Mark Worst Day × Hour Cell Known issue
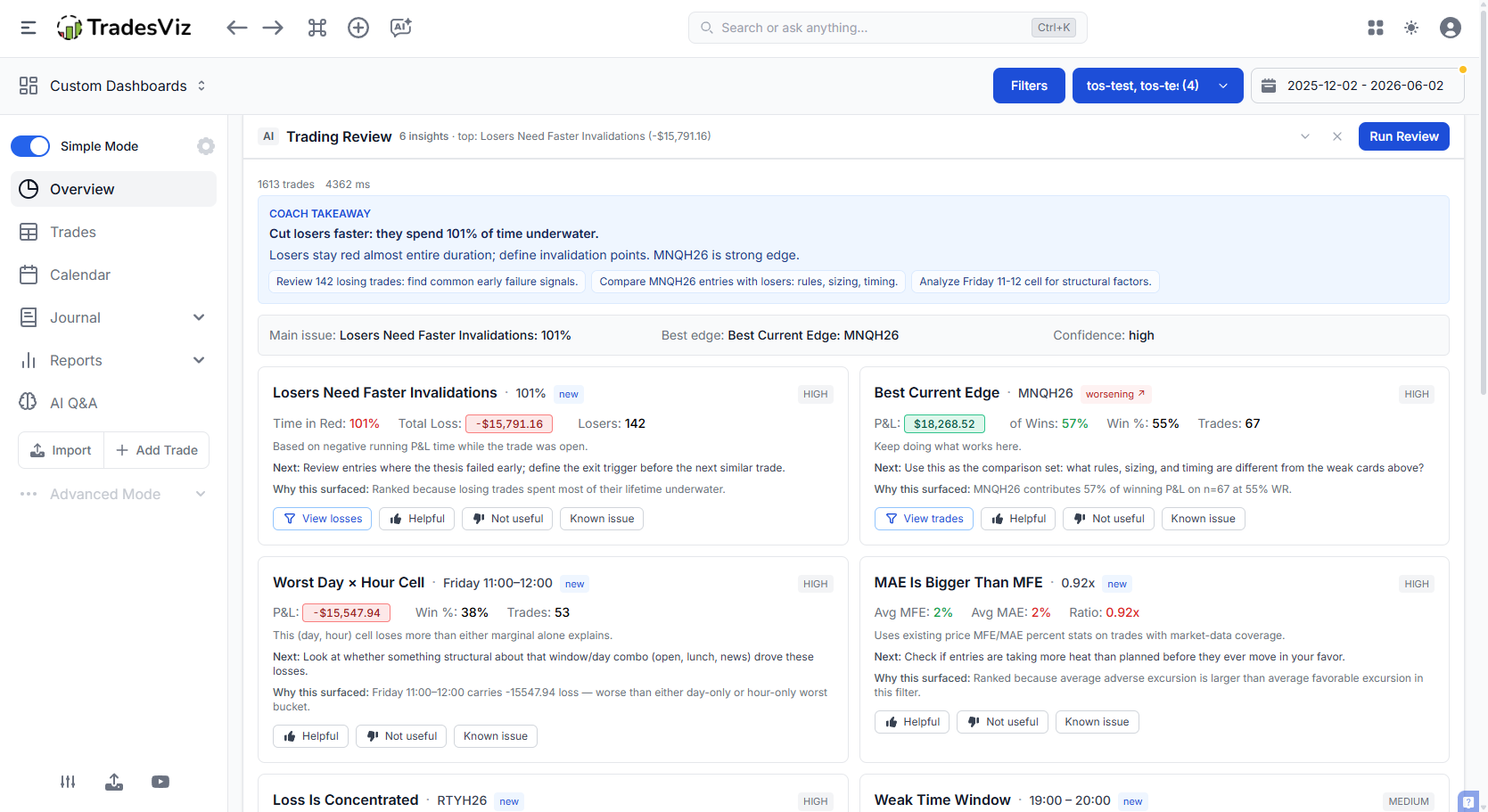 pyautogui.click(x=496, y=736)
